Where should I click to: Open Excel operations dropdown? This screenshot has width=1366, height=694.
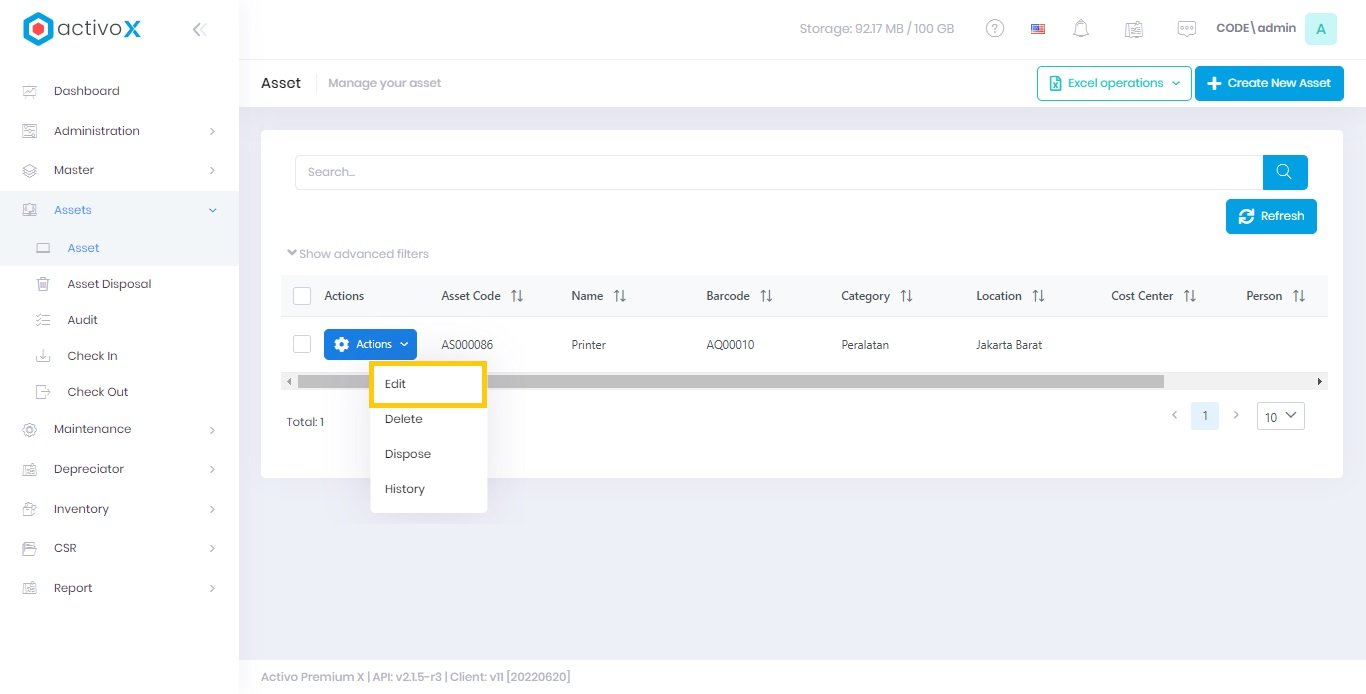tap(1114, 84)
